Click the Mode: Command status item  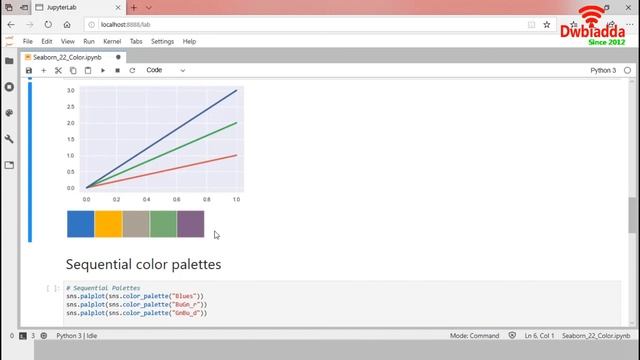(x=474, y=336)
